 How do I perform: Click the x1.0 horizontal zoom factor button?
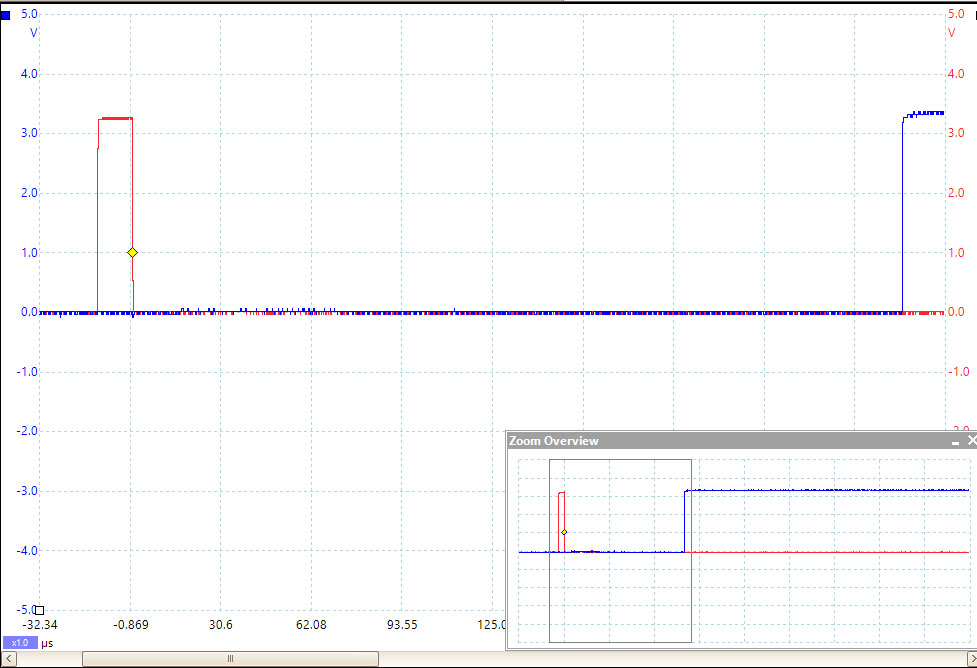[20, 643]
